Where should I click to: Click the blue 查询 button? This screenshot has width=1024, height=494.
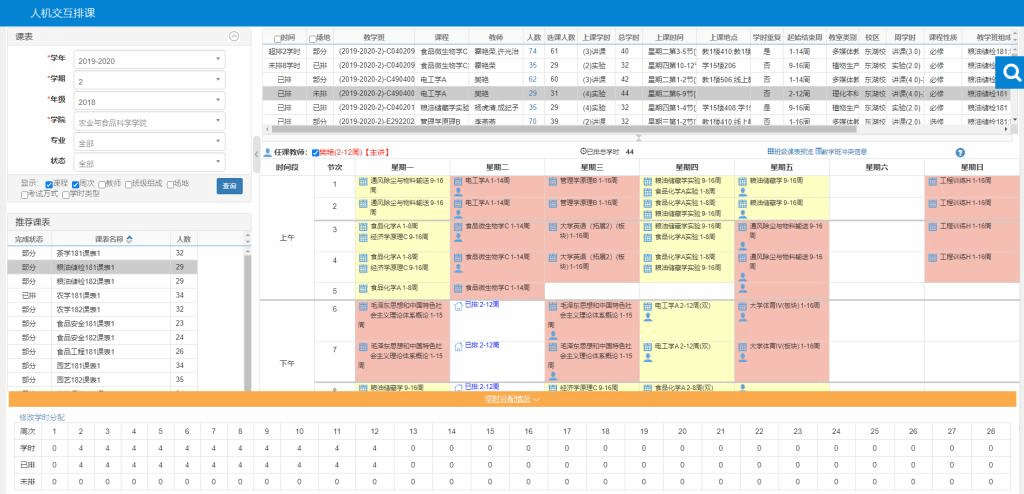pyautogui.click(x=229, y=186)
